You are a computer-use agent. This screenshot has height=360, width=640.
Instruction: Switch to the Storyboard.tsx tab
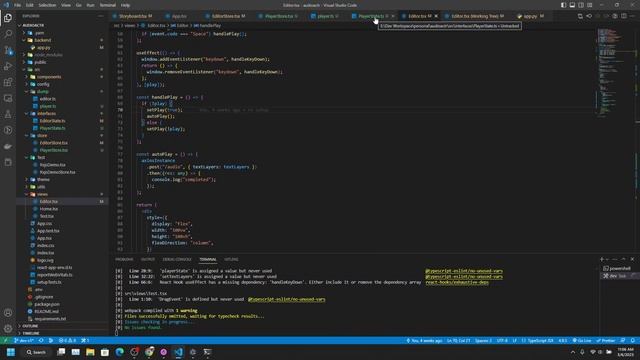[x=133, y=16]
